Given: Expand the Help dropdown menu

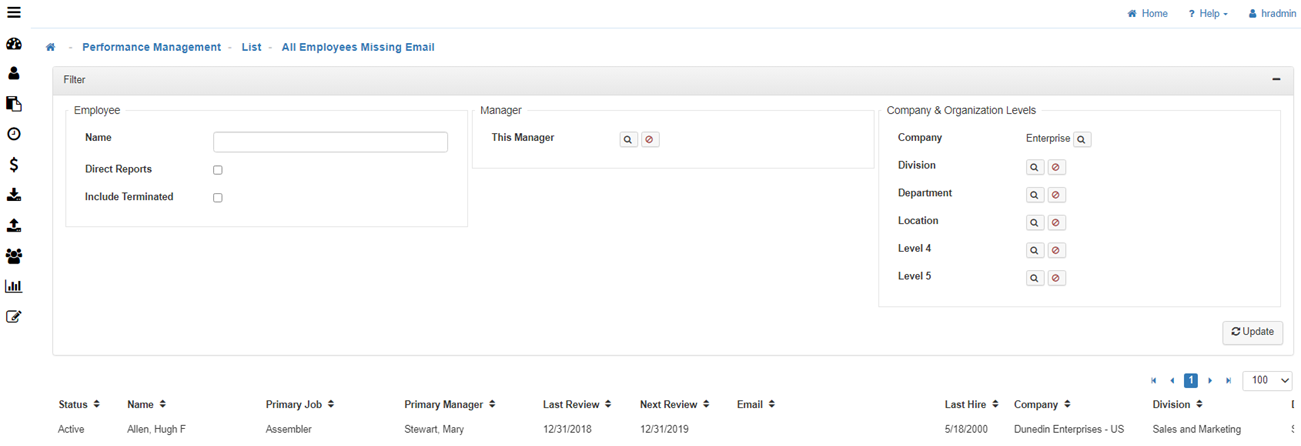Looking at the screenshot, I should point(1208,14).
